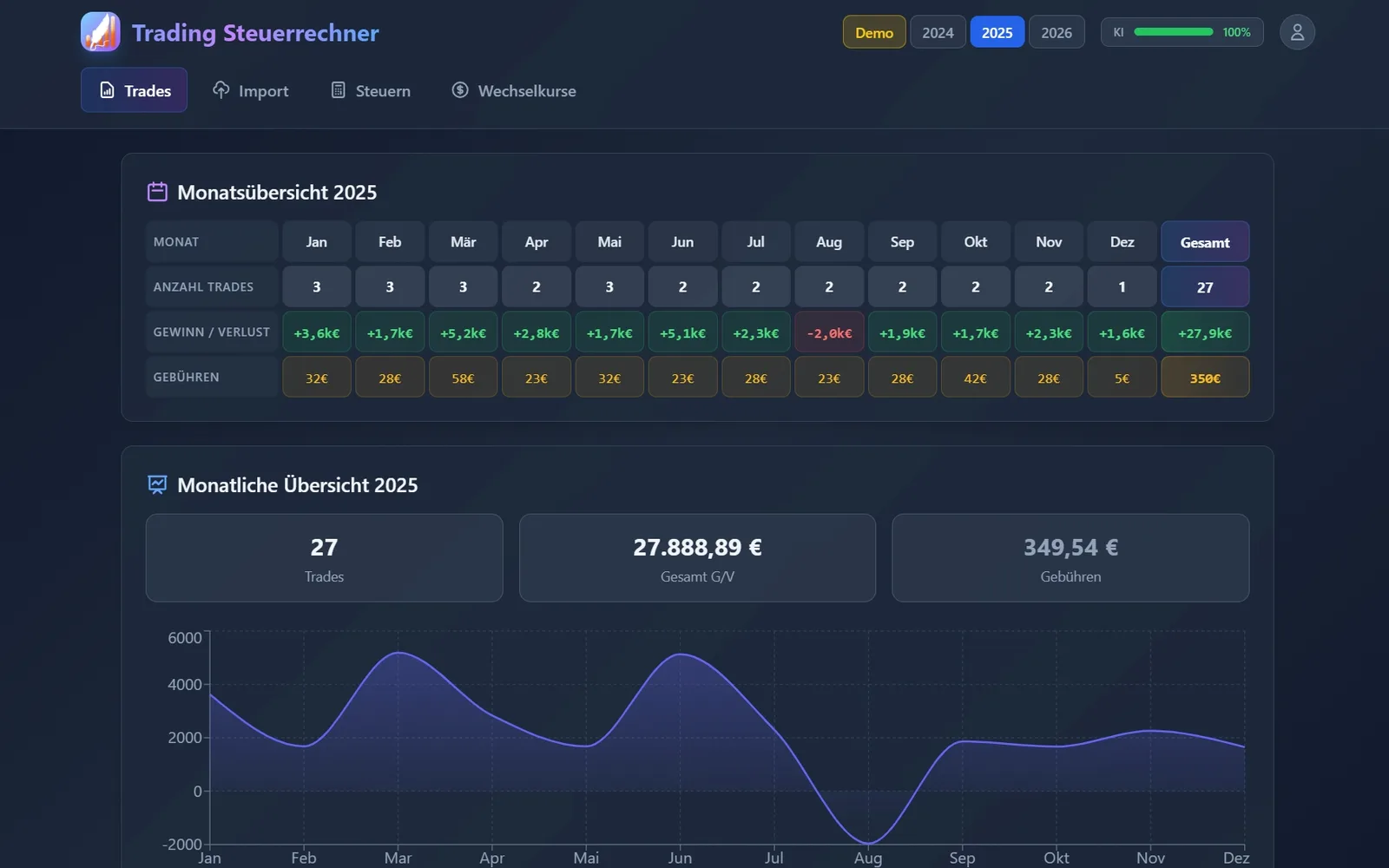Open the user profile avatar icon
This screenshot has width=1389, height=868.
tap(1297, 32)
